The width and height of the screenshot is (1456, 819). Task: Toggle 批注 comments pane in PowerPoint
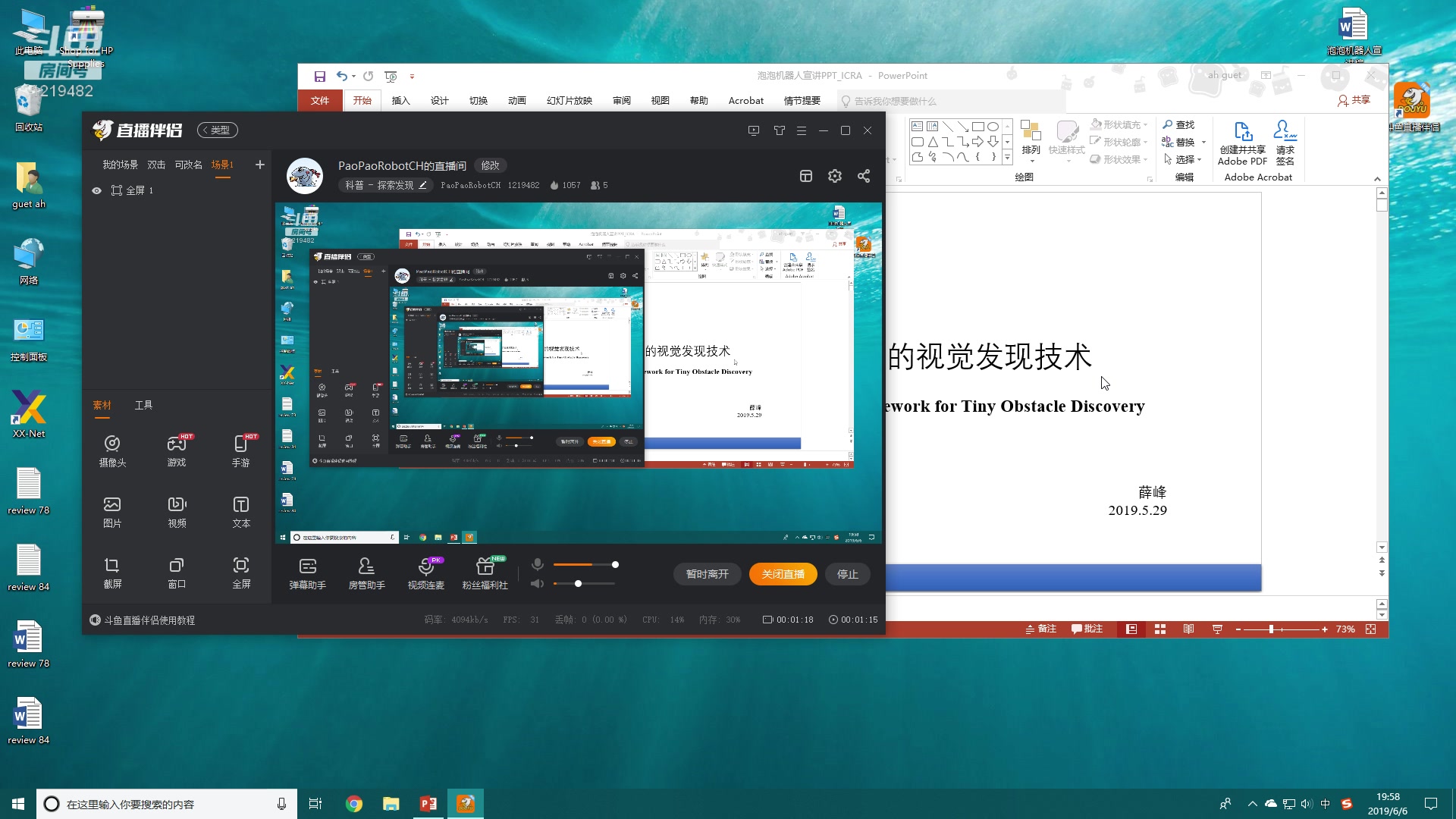click(1087, 629)
